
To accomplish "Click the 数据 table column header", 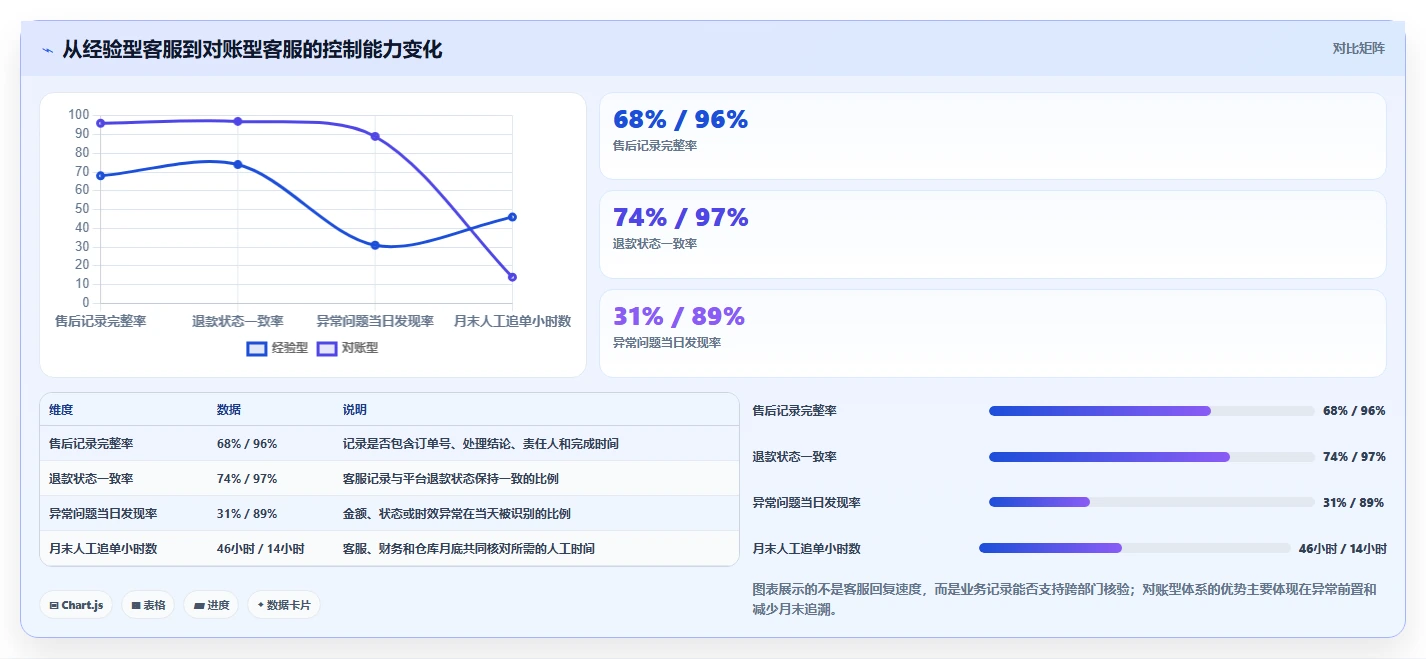I will [x=229, y=410].
